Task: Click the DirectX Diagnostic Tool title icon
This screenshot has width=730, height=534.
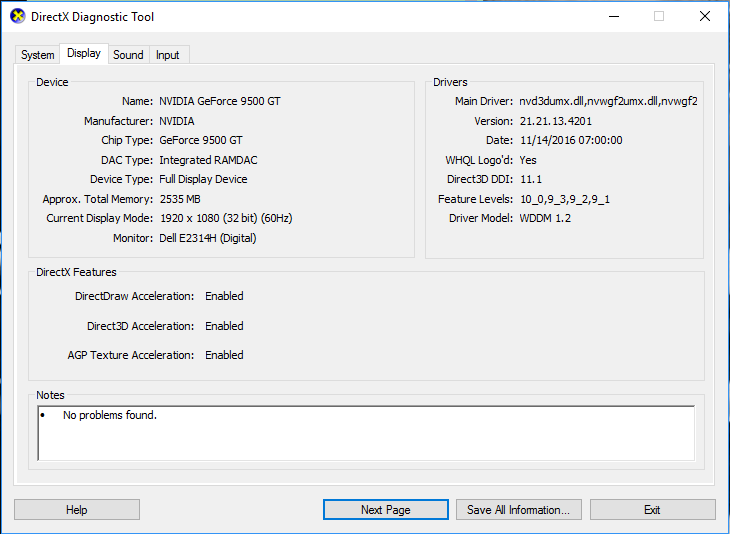Action: tap(18, 16)
